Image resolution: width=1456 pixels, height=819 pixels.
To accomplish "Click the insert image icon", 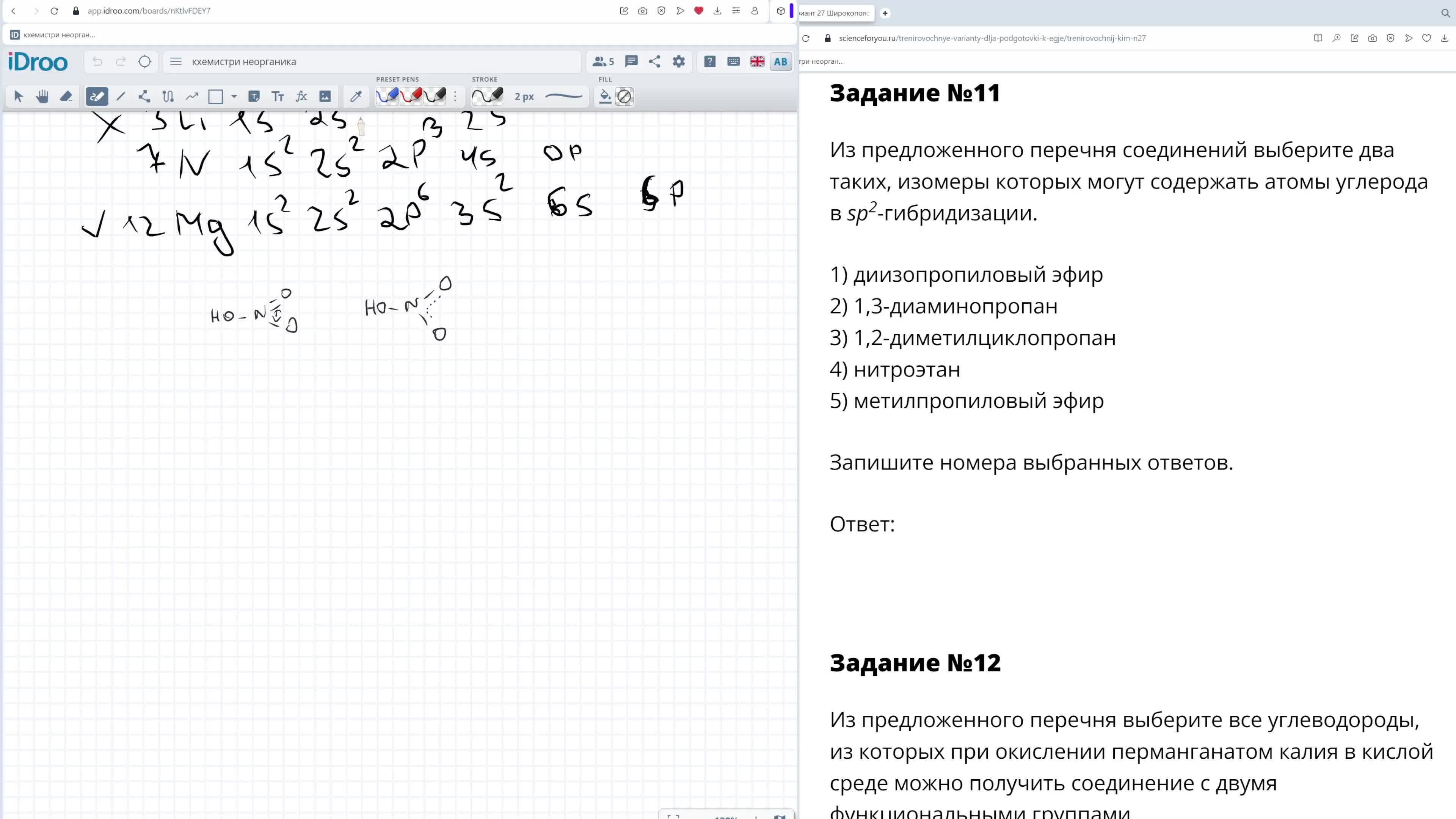I will (x=325, y=96).
